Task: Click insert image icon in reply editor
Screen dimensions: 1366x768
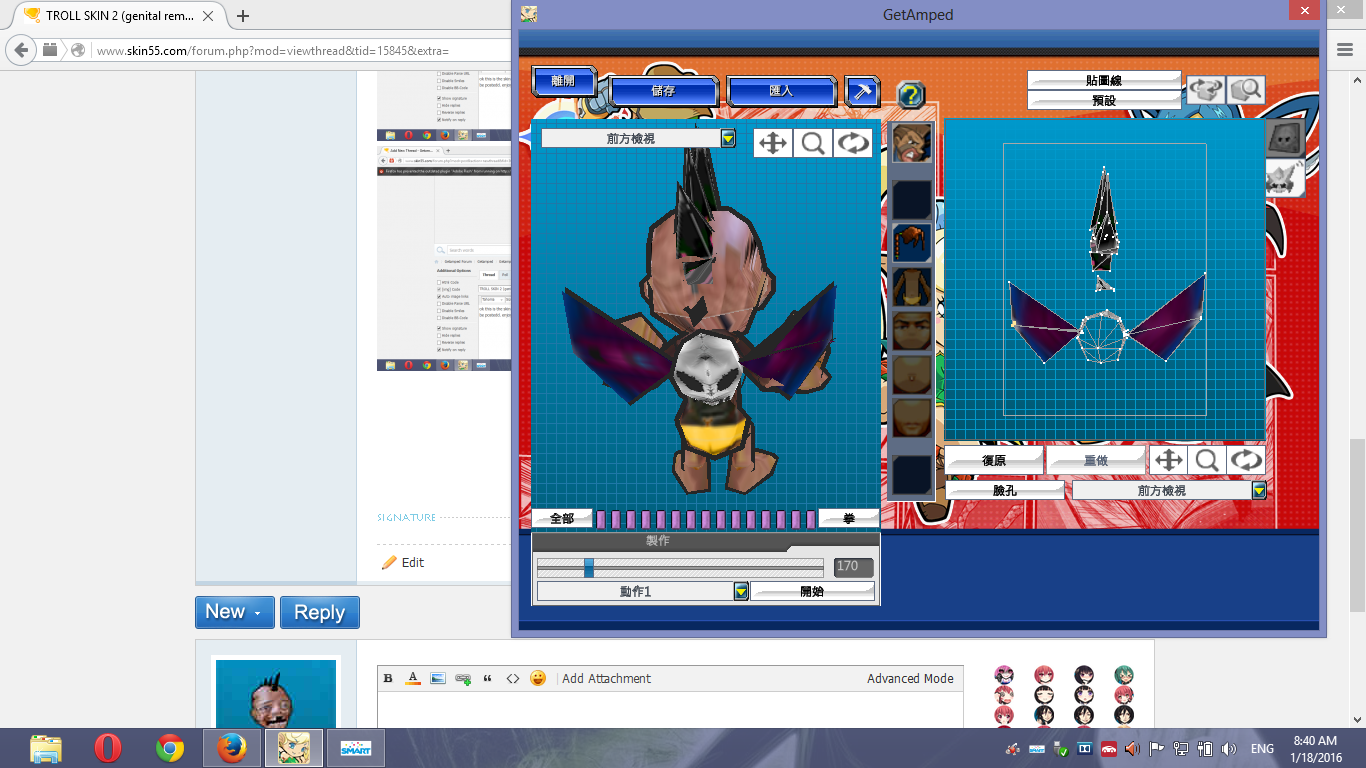Action: point(438,678)
